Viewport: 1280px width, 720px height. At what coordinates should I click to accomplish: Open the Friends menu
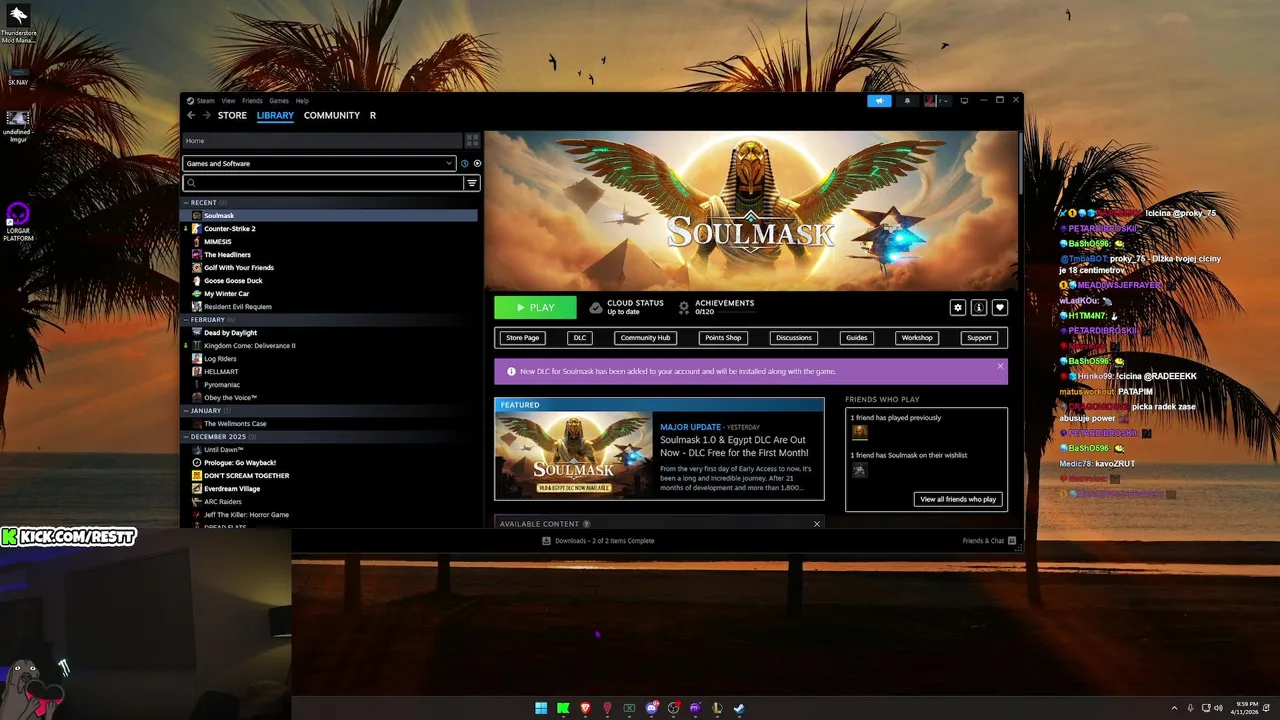click(252, 101)
